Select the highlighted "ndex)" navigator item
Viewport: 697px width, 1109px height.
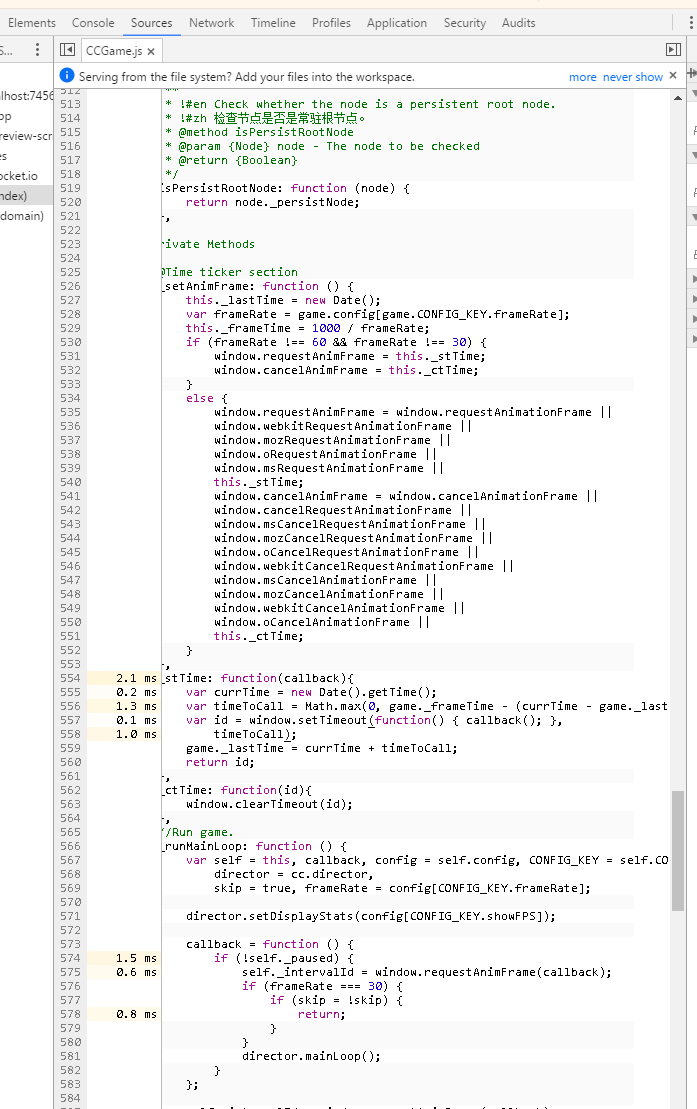coord(27,196)
